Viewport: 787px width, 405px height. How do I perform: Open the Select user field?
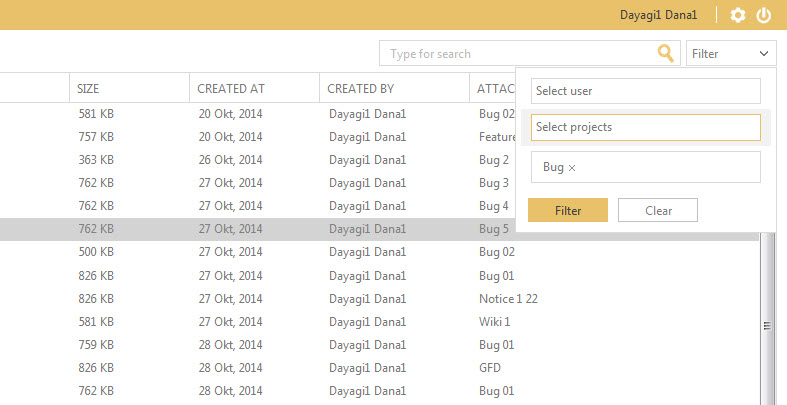645,91
